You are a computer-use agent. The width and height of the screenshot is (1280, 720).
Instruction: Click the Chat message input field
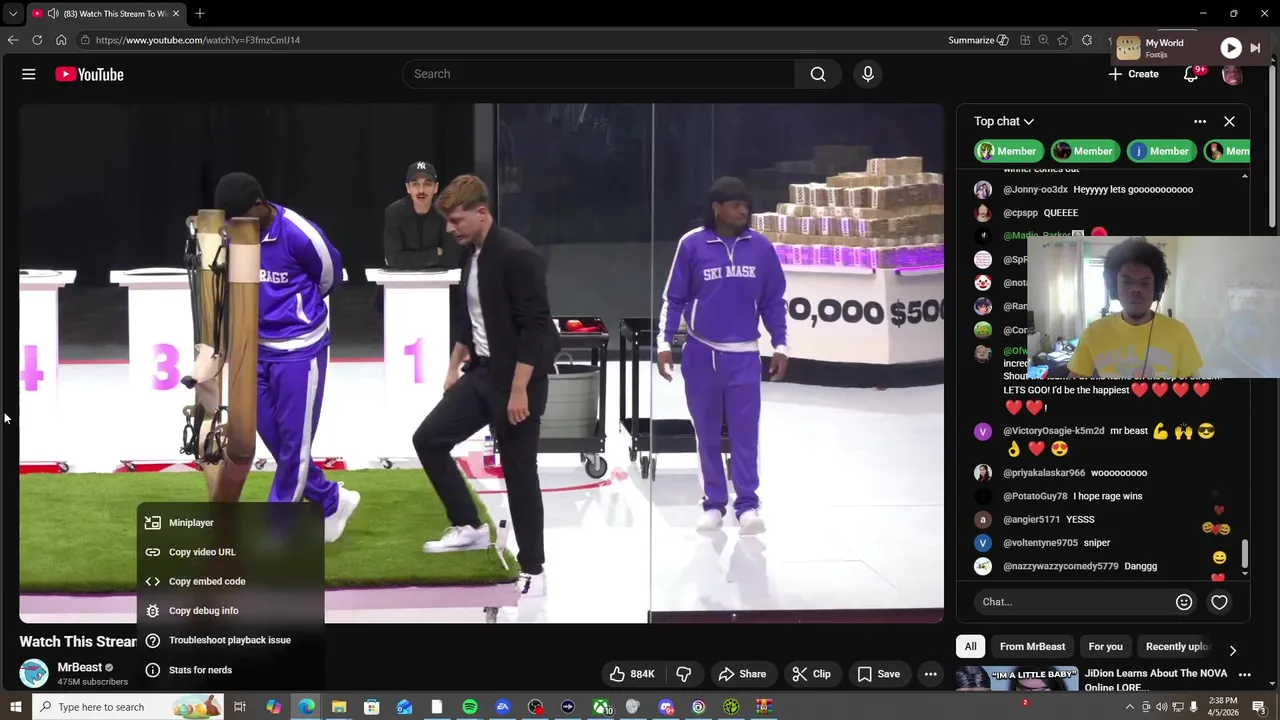click(1072, 602)
